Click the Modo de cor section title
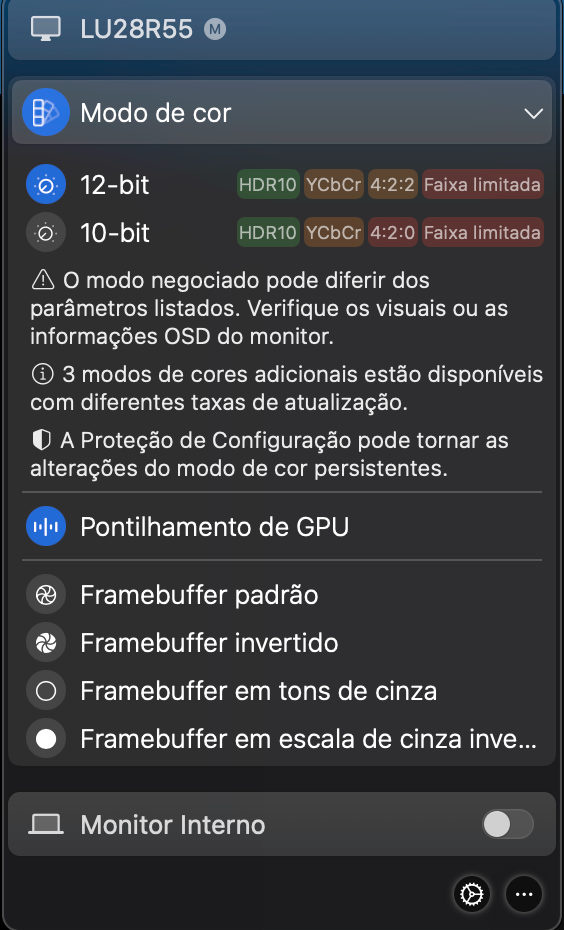Screen dimensions: 564x930 (155, 113)
